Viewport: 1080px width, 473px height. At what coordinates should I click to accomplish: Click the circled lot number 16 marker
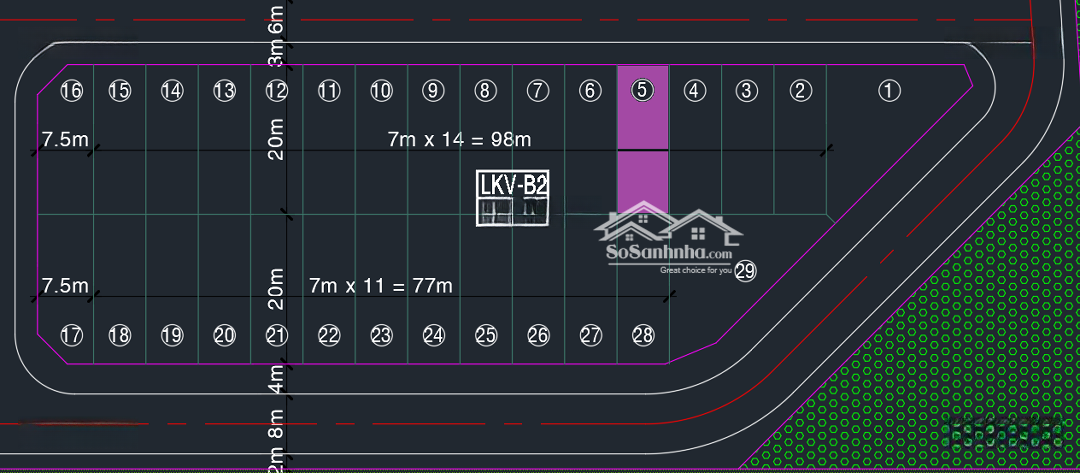click(71, 91)
